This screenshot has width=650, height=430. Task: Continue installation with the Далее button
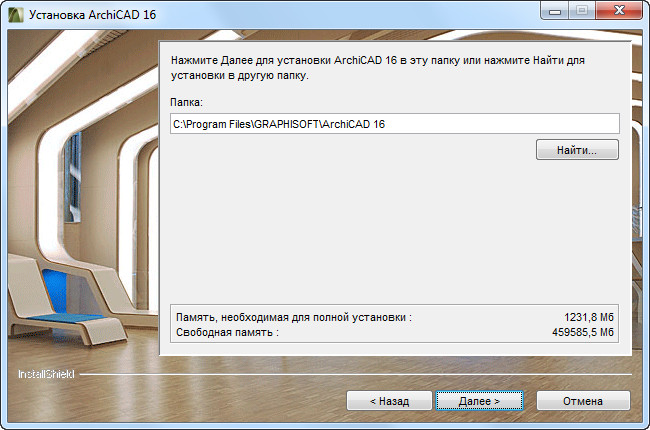(x=479, y=401)
